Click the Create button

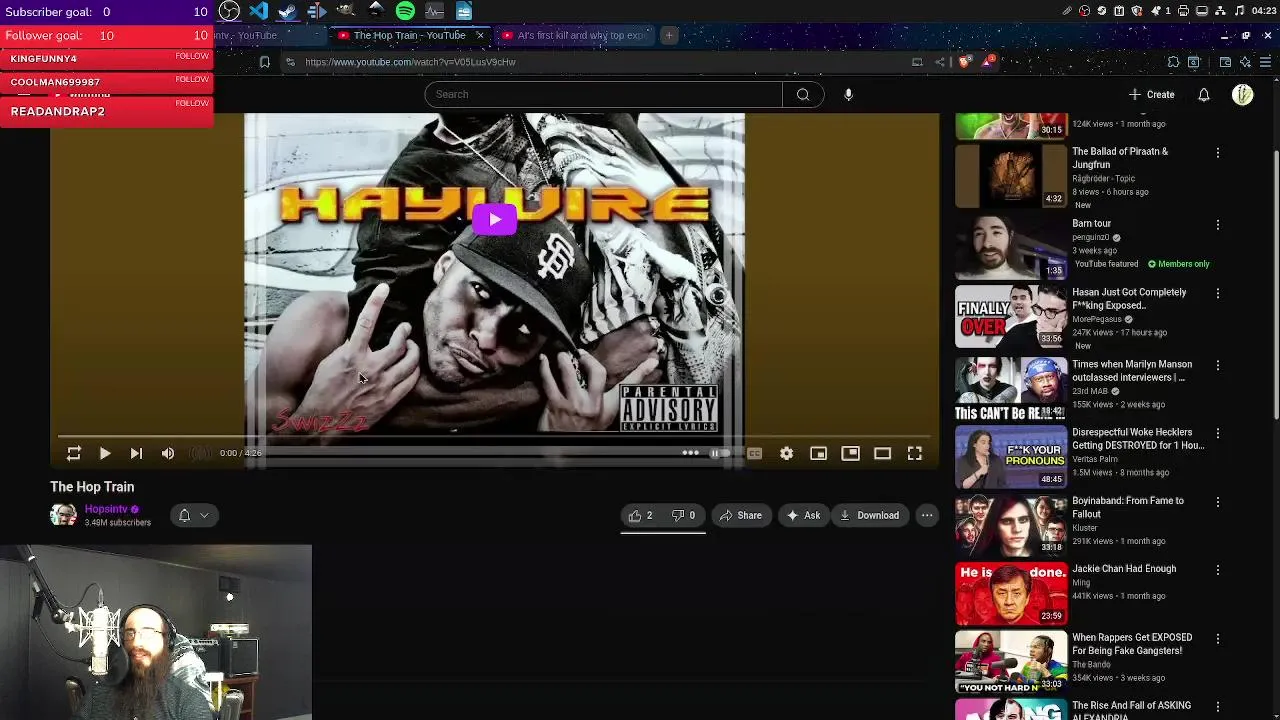coord(1152,94)
